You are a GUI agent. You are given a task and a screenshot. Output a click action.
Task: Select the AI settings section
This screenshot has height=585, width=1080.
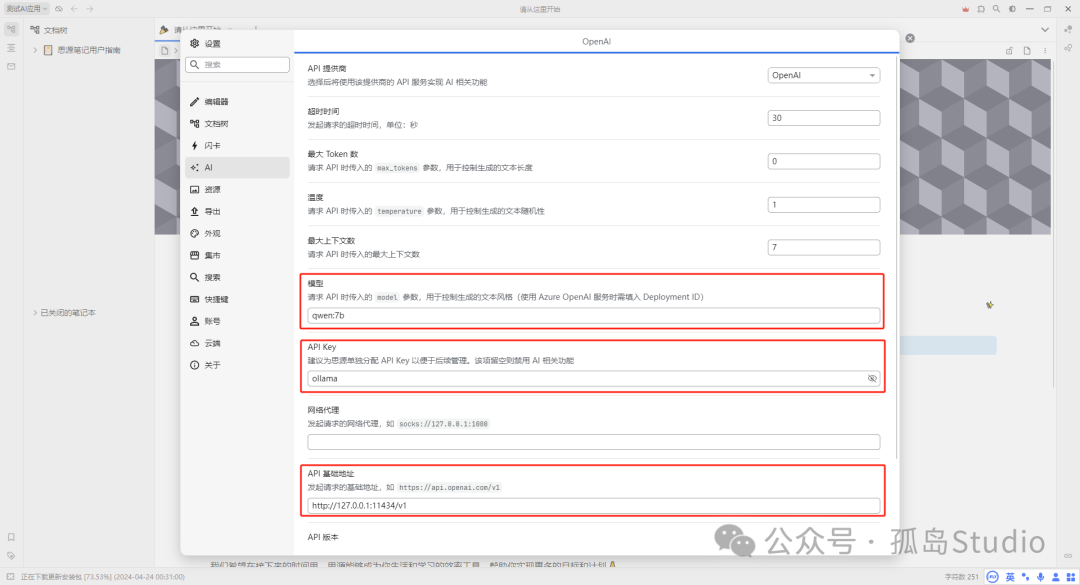tap(237, 167)
